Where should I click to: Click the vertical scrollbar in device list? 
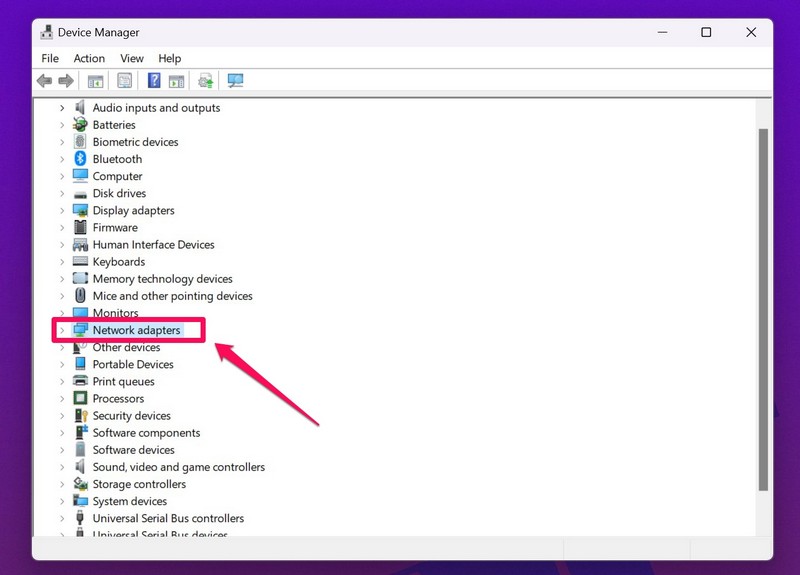coord(763,300)
